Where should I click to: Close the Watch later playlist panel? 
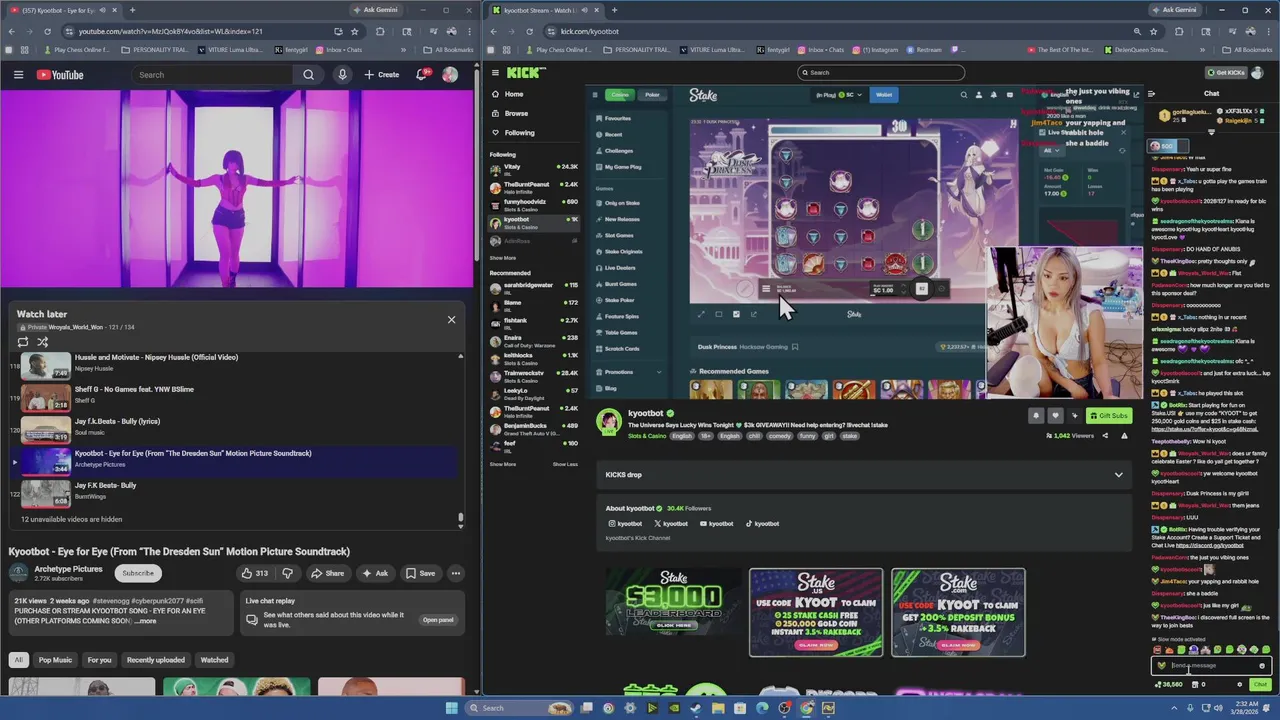pos(451,320)
